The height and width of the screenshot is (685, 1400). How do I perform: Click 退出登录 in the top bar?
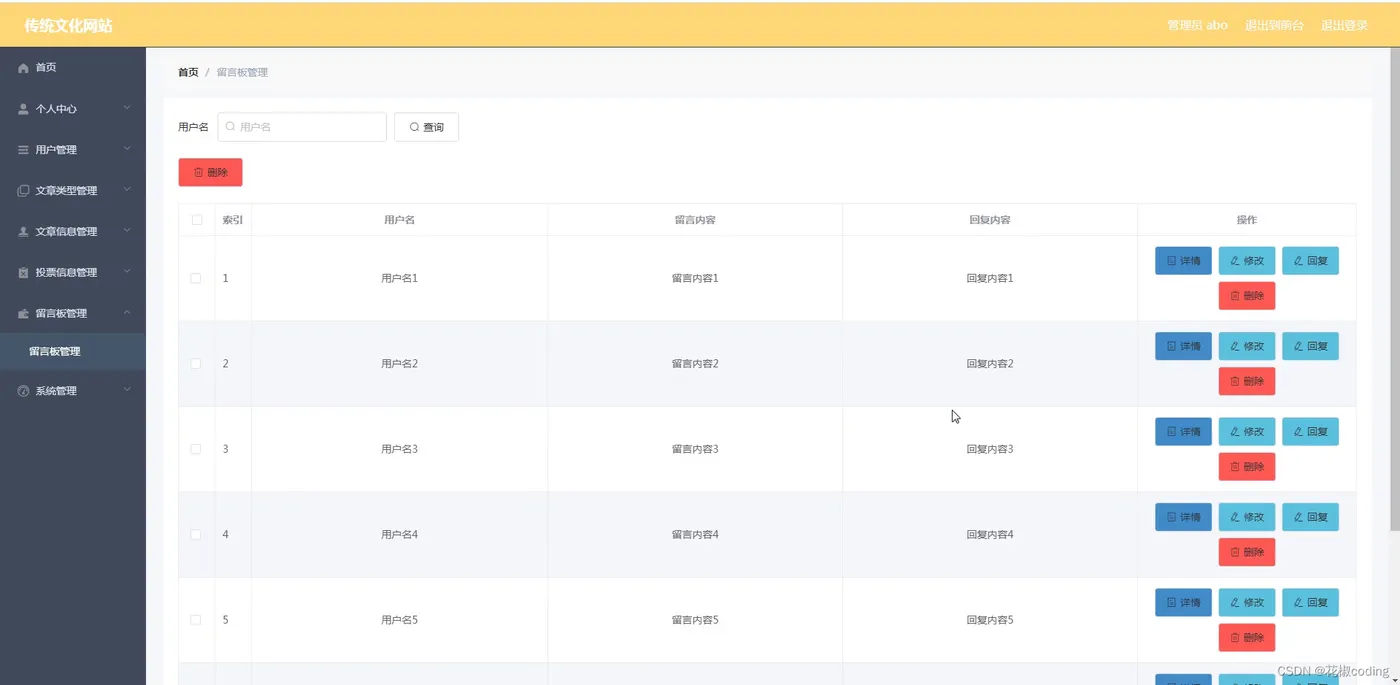coord(1344,25)
